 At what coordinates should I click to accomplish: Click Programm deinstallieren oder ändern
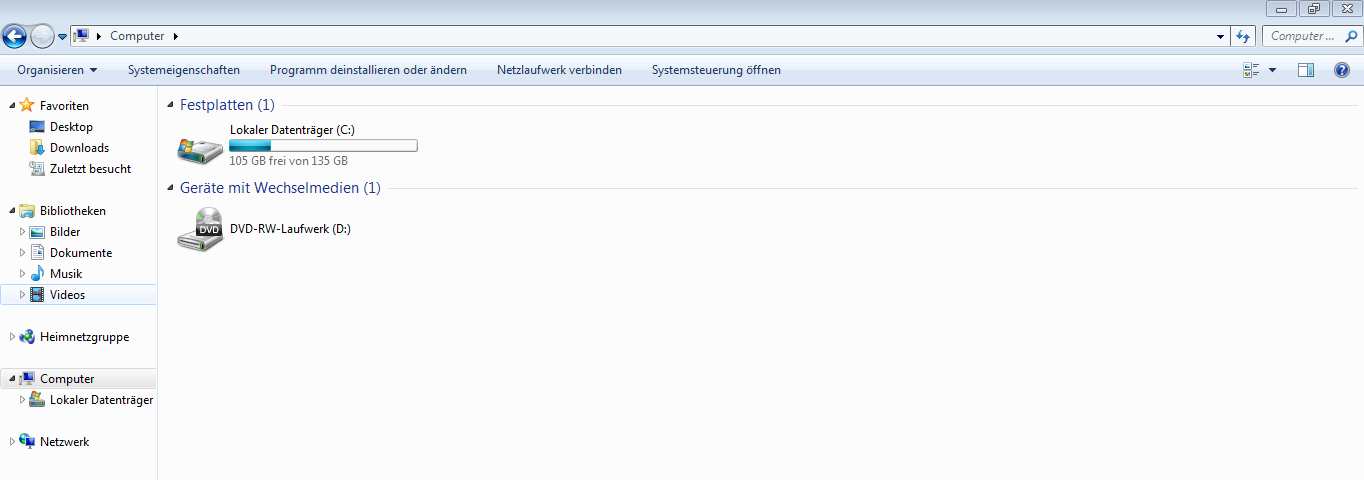(x=368, y=70)
